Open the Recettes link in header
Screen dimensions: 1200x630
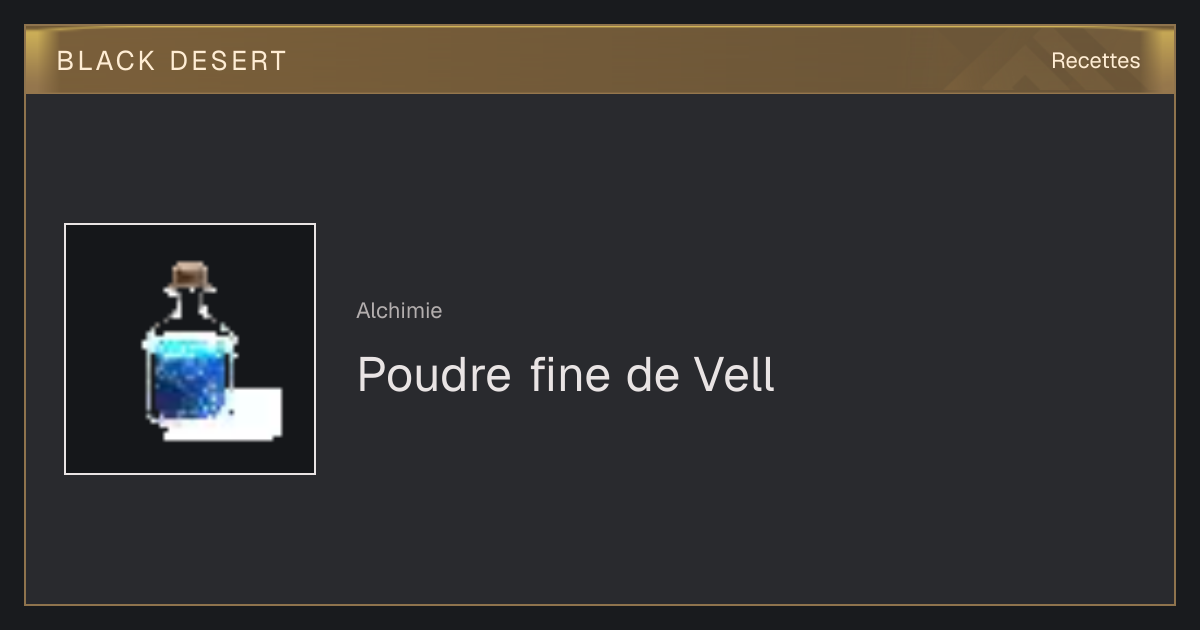tap(1095, 61)
